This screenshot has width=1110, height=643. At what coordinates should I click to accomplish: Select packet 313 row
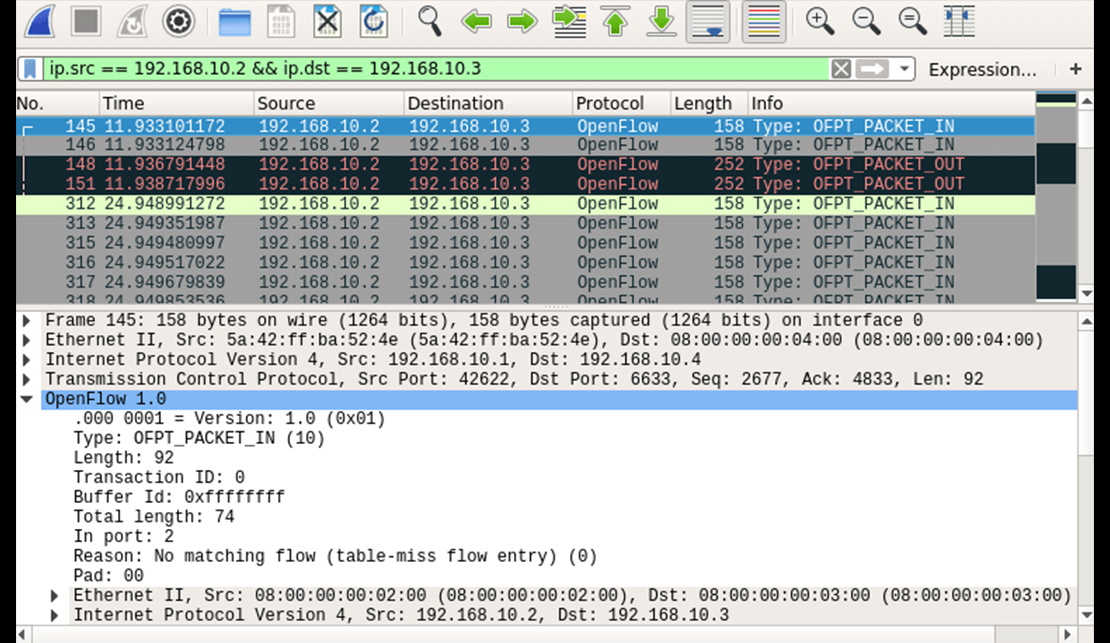pyautogui.click(x=525, y=223)
